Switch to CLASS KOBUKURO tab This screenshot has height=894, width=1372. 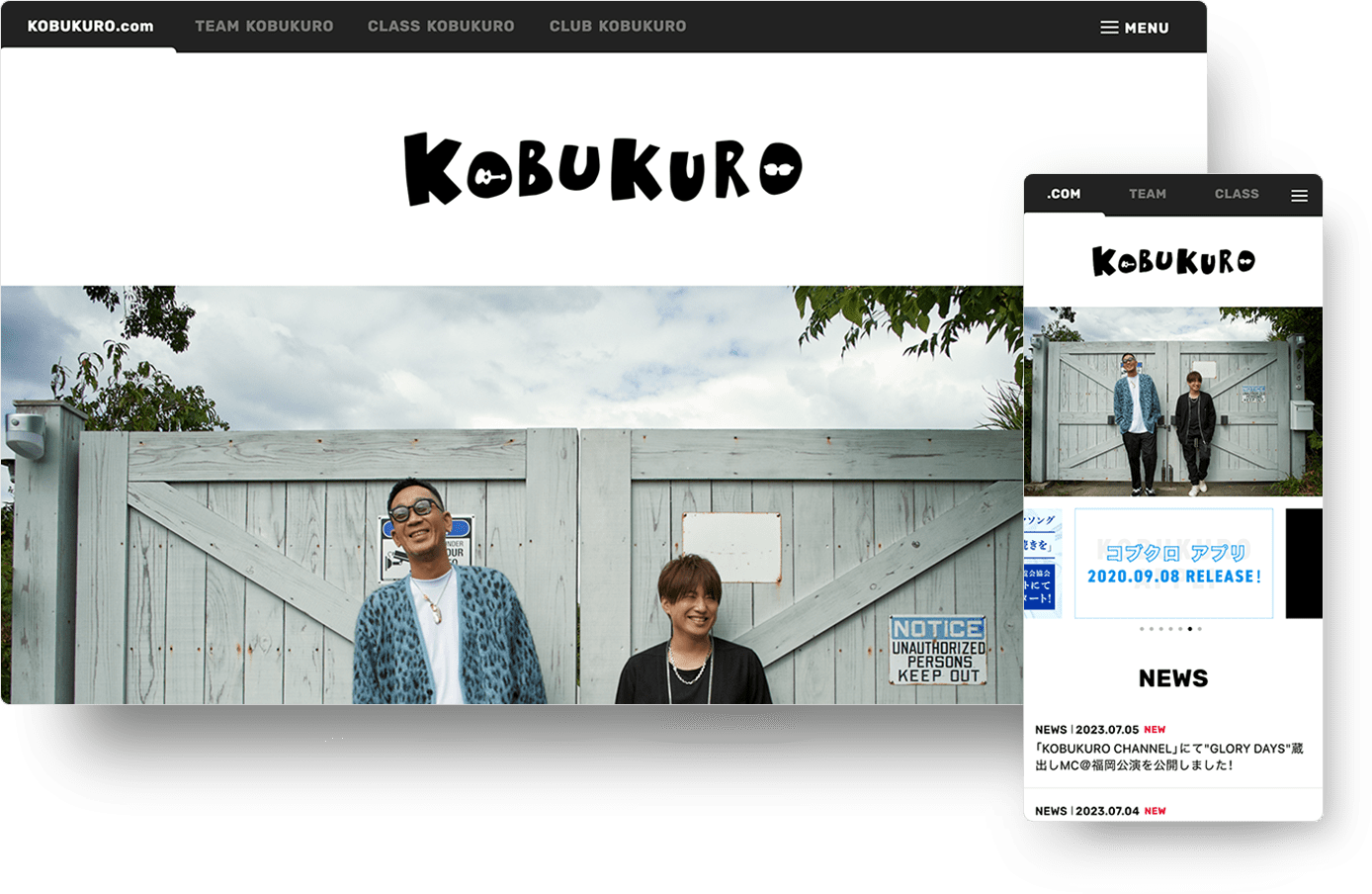click(x=441, y=27)
